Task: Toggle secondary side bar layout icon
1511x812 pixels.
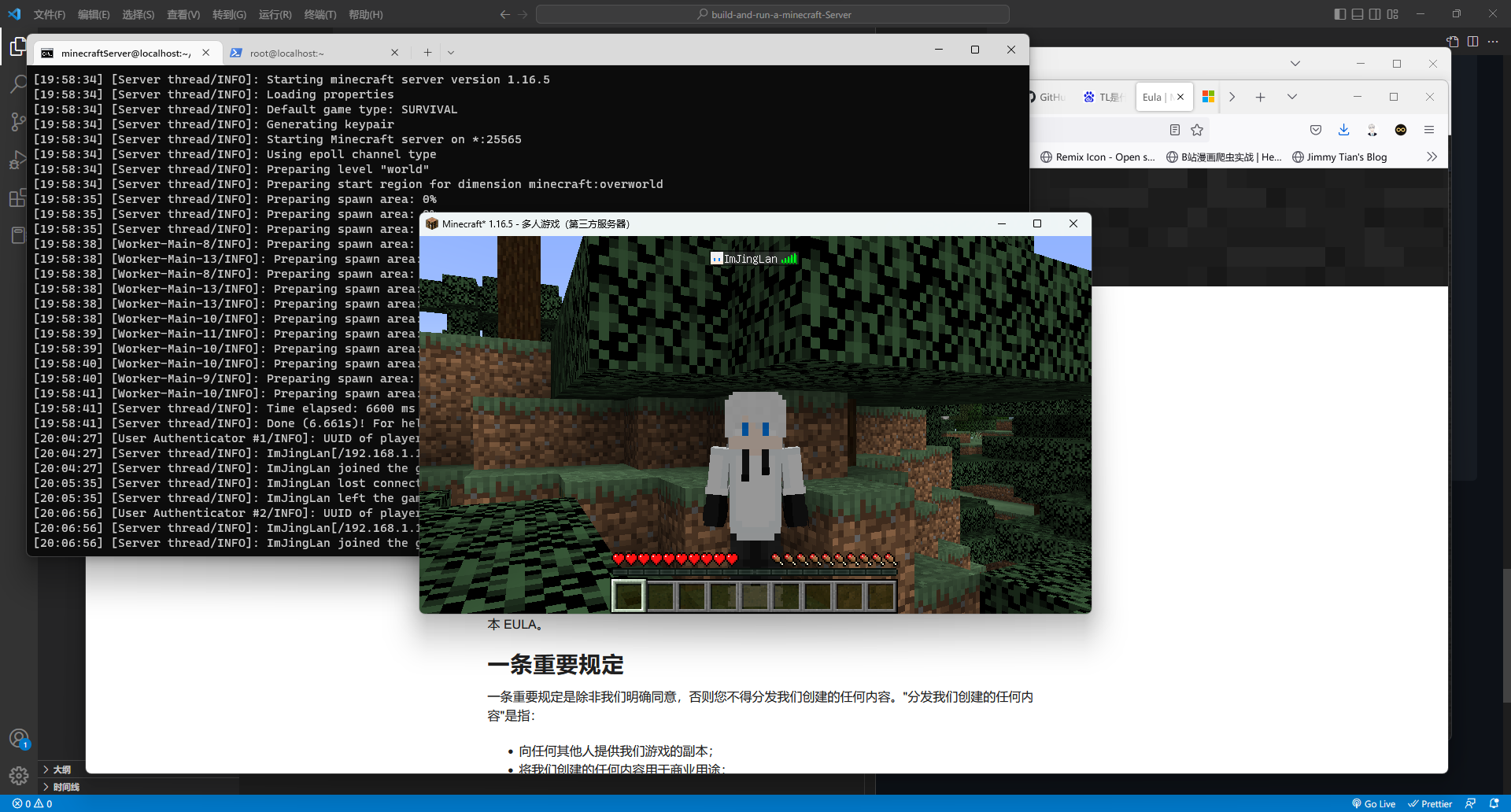Action: pos(1375,14)
